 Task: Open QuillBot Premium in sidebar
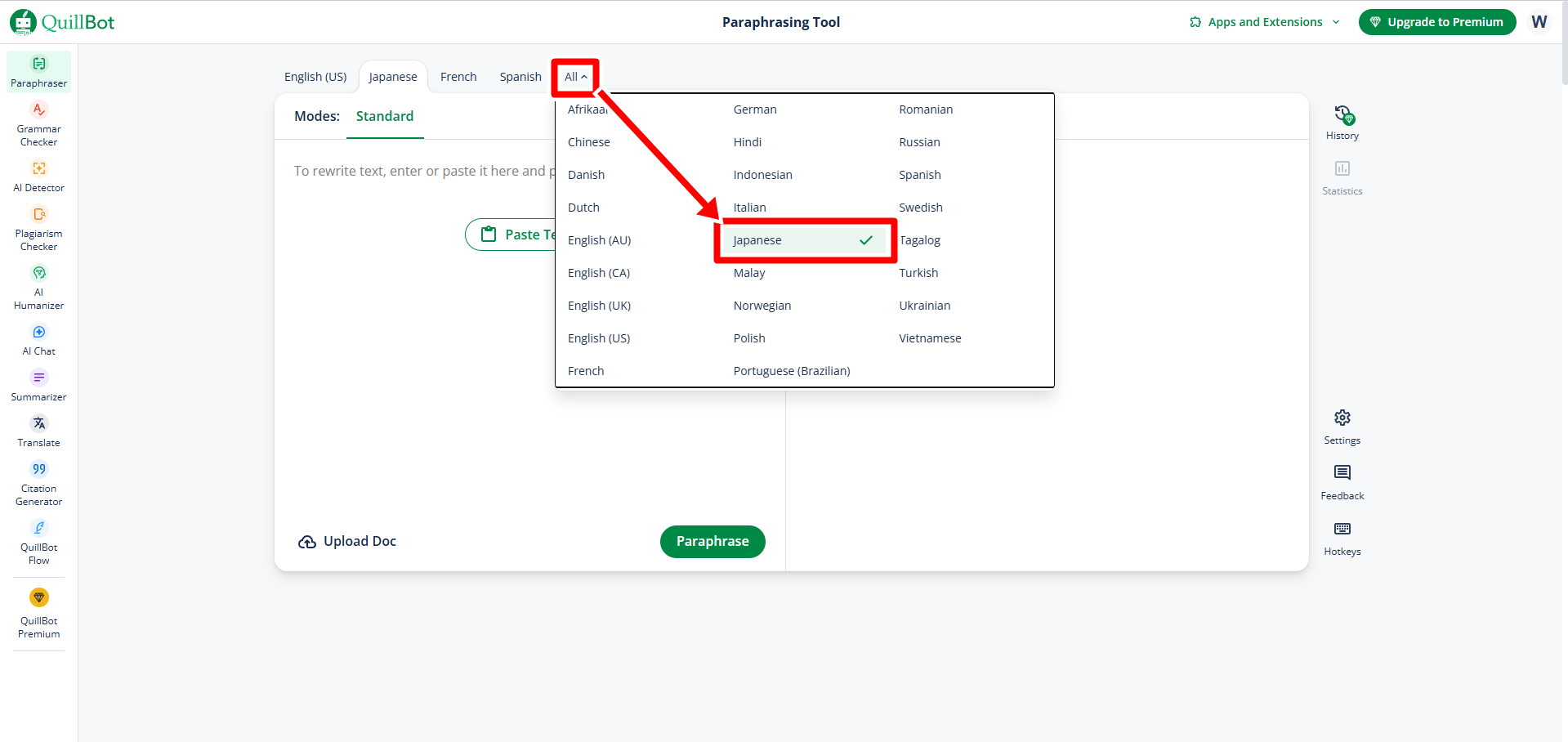[38, 614]
